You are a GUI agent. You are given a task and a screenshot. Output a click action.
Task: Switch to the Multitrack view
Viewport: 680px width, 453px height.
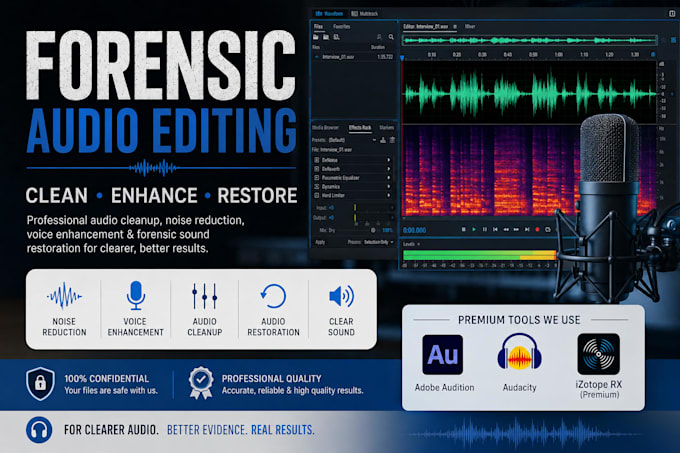pyautogui.click(x=365, y=14)
